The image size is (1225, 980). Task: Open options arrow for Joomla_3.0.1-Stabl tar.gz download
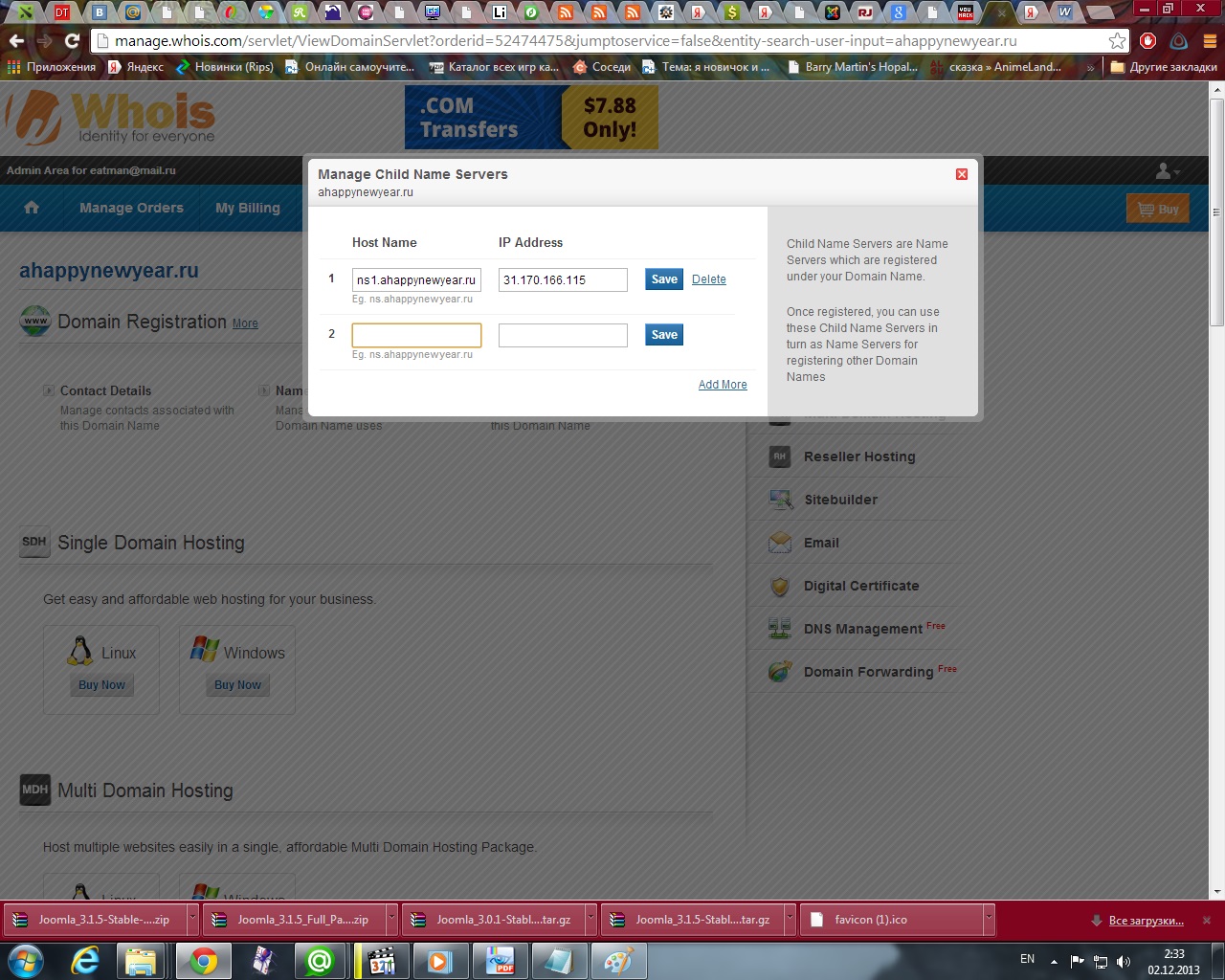coord(590,920)
